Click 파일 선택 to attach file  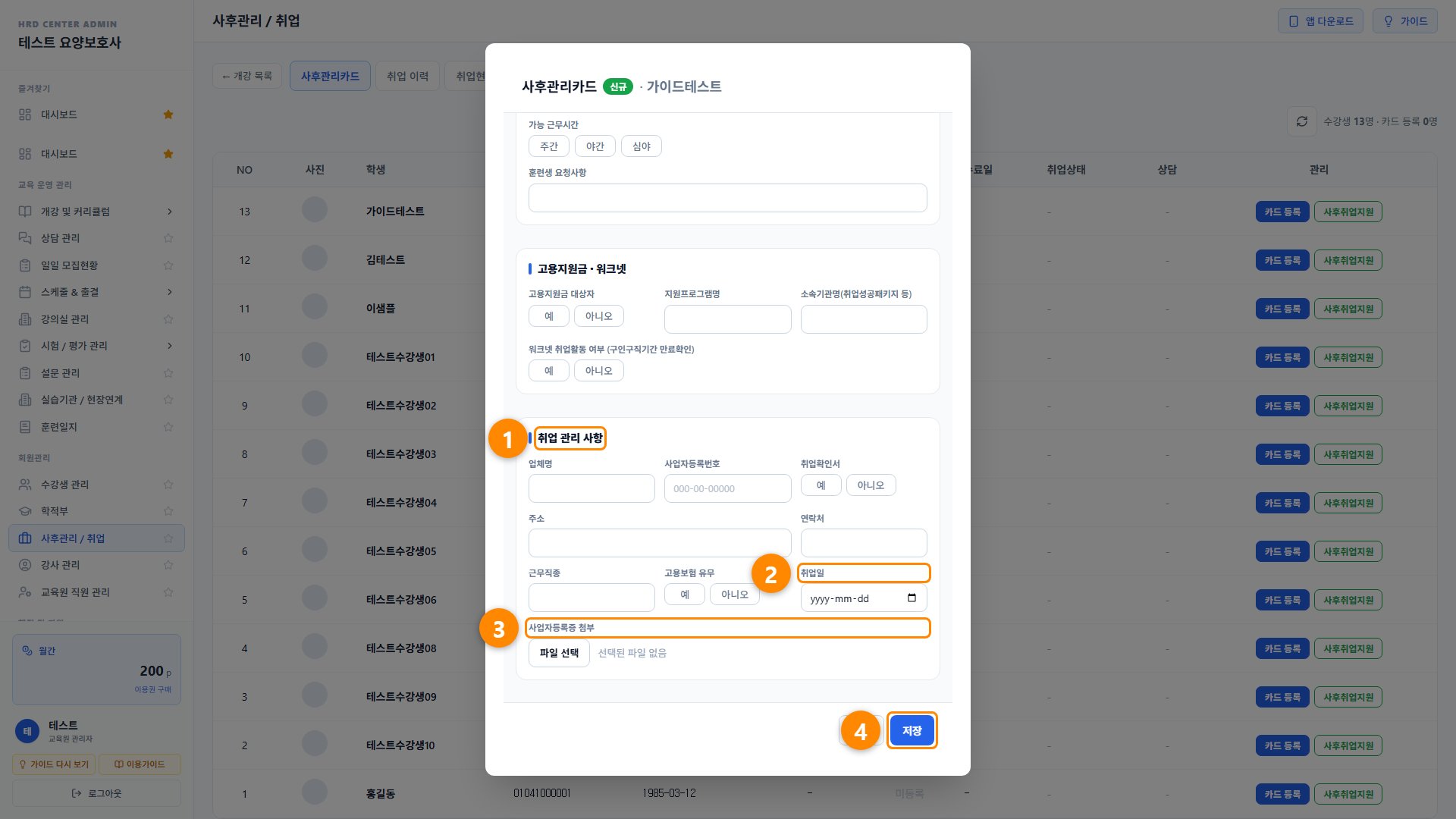click(559, 653)
